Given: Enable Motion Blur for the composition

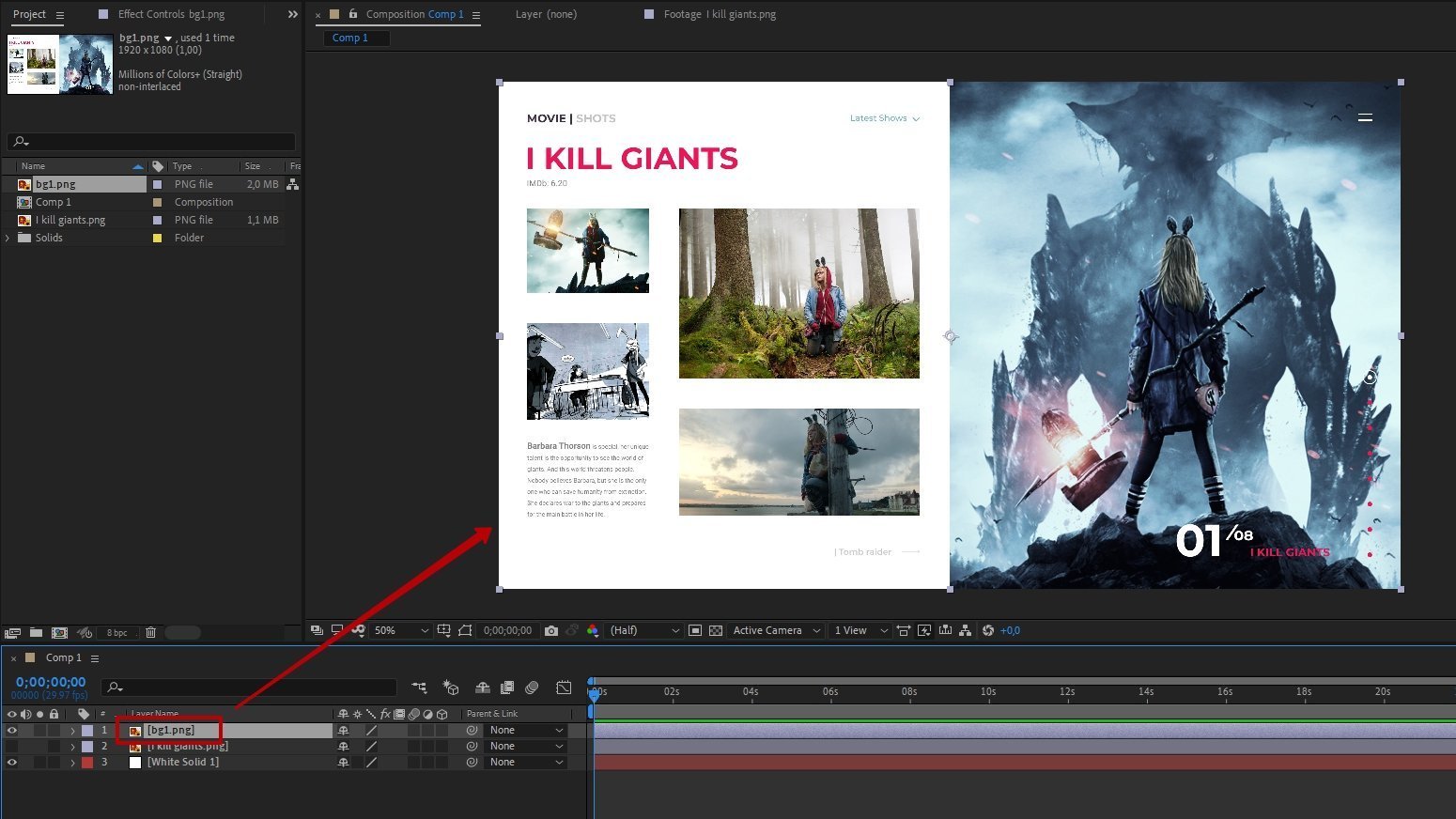Looking at the screenshot, I should pyautogui.click(x=532, y=688).
